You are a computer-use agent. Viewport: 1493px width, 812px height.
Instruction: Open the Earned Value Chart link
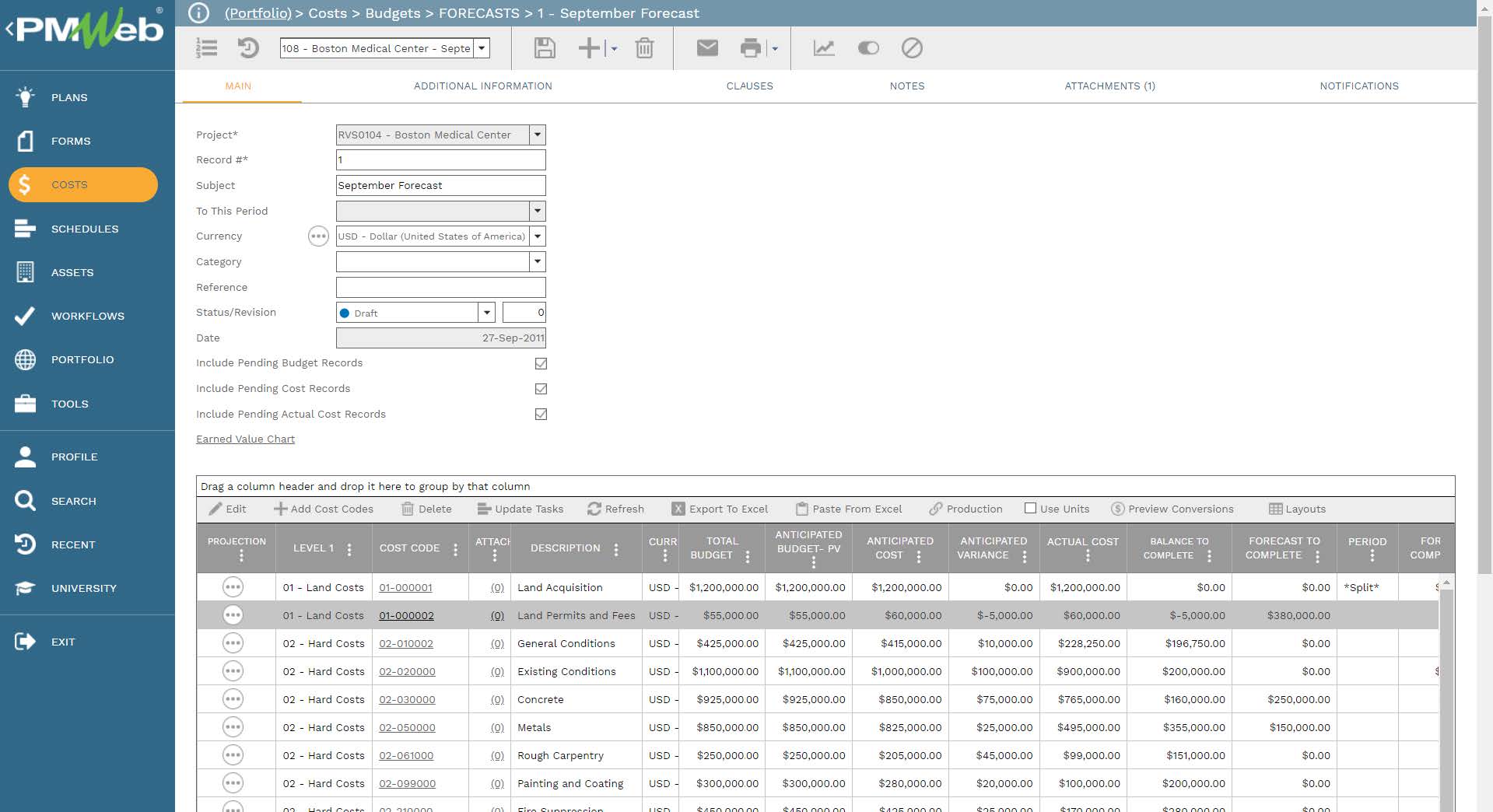tap(245, 439)
